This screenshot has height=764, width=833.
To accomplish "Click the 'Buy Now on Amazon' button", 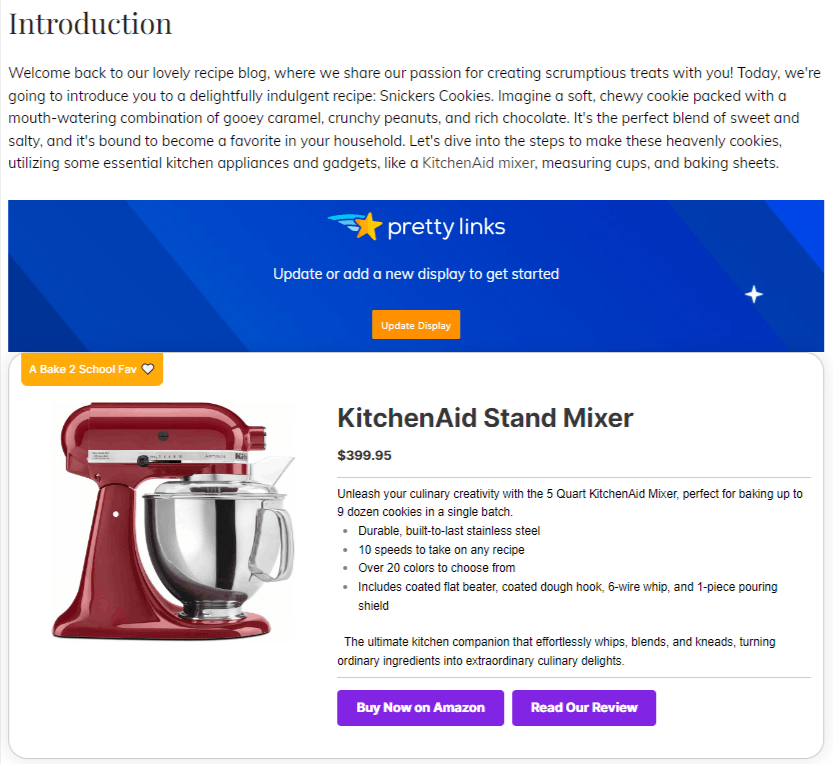I will [420, 707].
